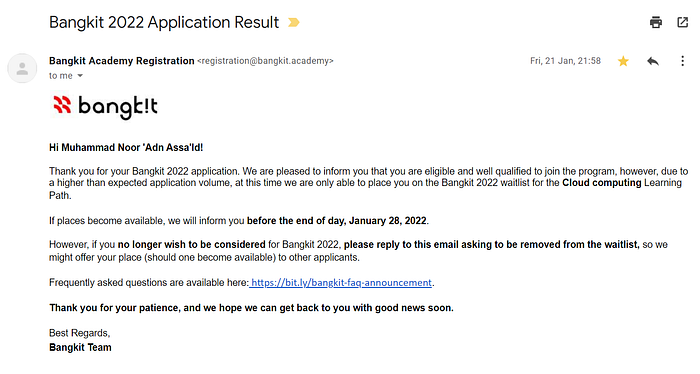Click the bold January 28, 2022 deadline text
Image resolution: width=700 pixels, height=374 pixels.
pyautogui.click(x=388, y=220)
